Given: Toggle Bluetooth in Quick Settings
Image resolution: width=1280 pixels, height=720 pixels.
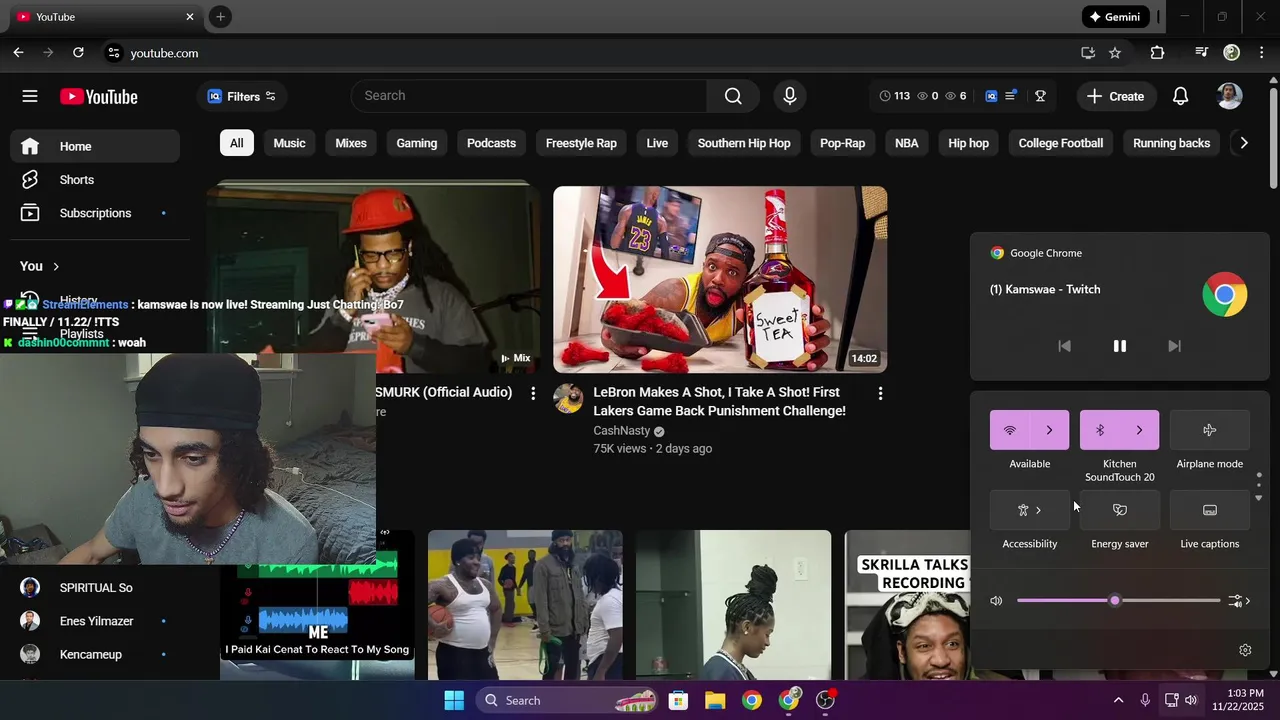Looking at the screenshot, I should coord(1100,430).
